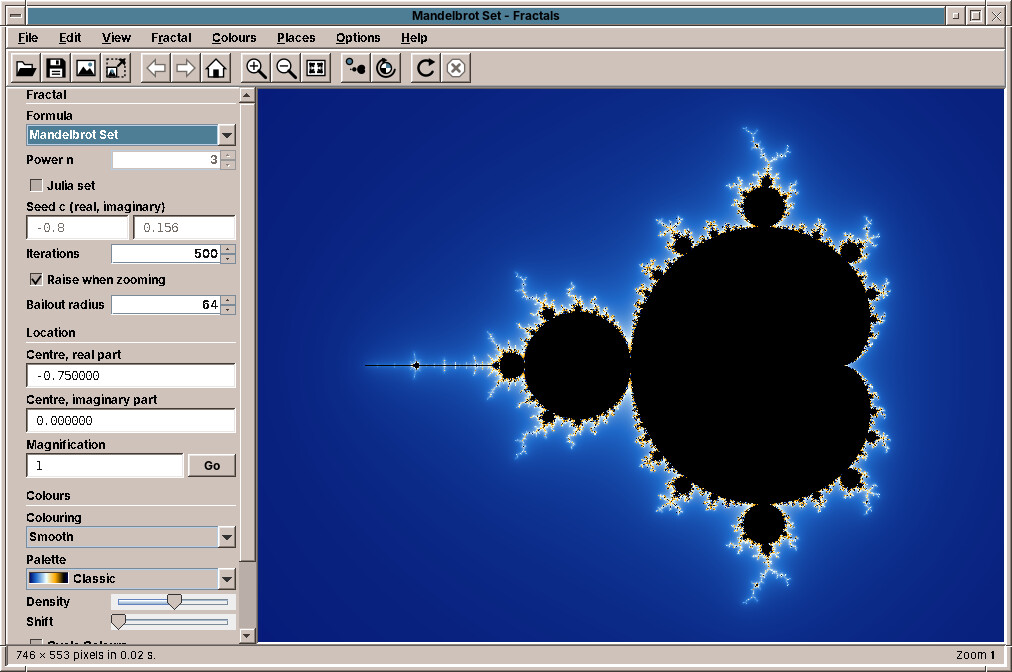Open the Places menu
Screen dimensions: 1012x672
(296, 37)
